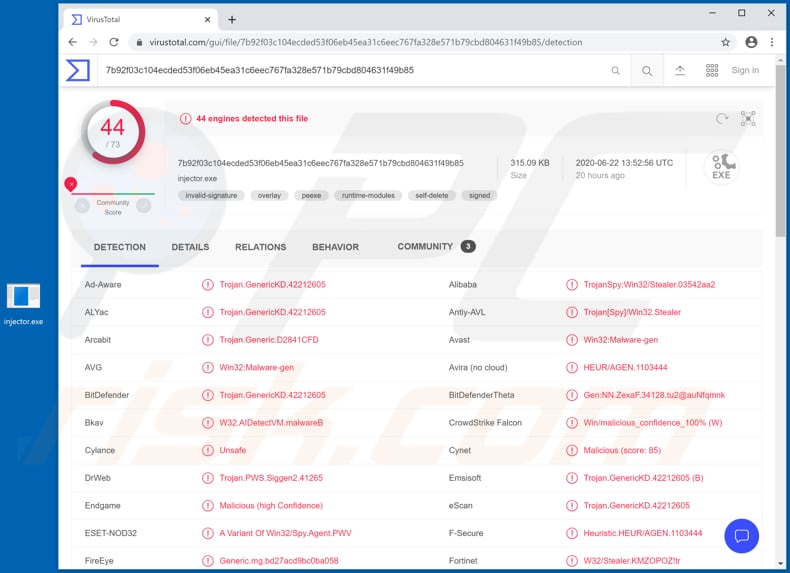Screen dimensions: 790x573
Task: Click the overlay tag
Action: pyautogui.click(x=269, y=196)
